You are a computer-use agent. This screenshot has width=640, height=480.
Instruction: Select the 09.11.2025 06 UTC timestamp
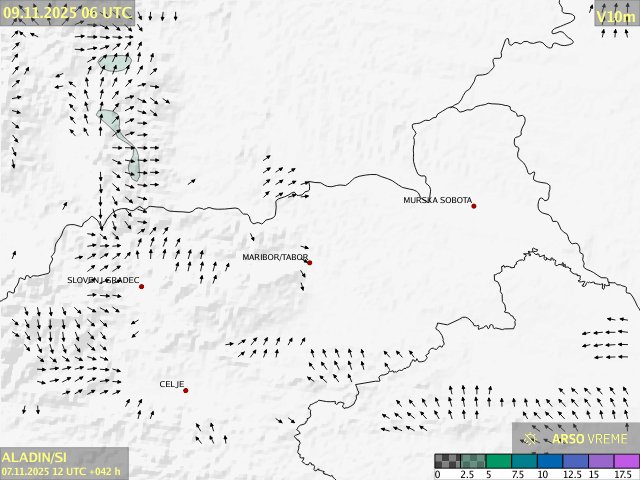tap(66, 12)
